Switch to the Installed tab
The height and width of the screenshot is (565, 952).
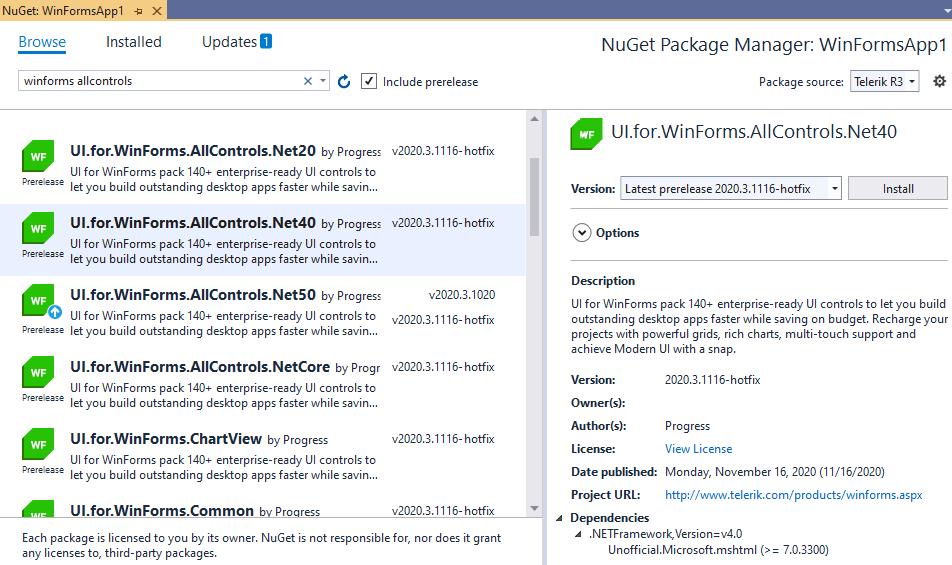point(133,42)
